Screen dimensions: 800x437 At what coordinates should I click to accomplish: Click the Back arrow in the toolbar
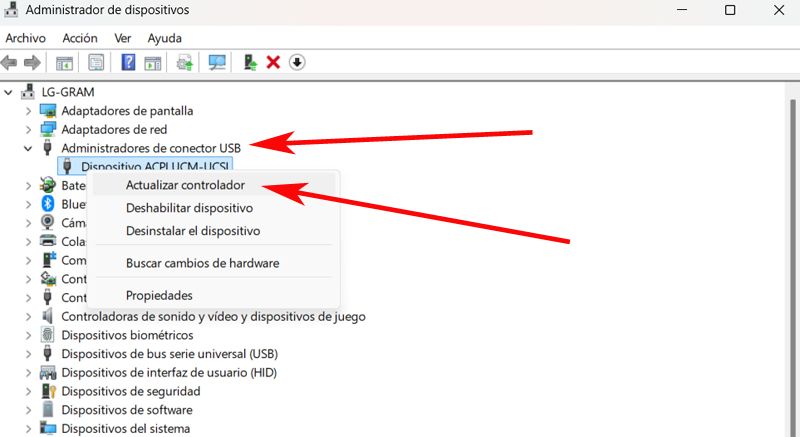tap(10, 62)
